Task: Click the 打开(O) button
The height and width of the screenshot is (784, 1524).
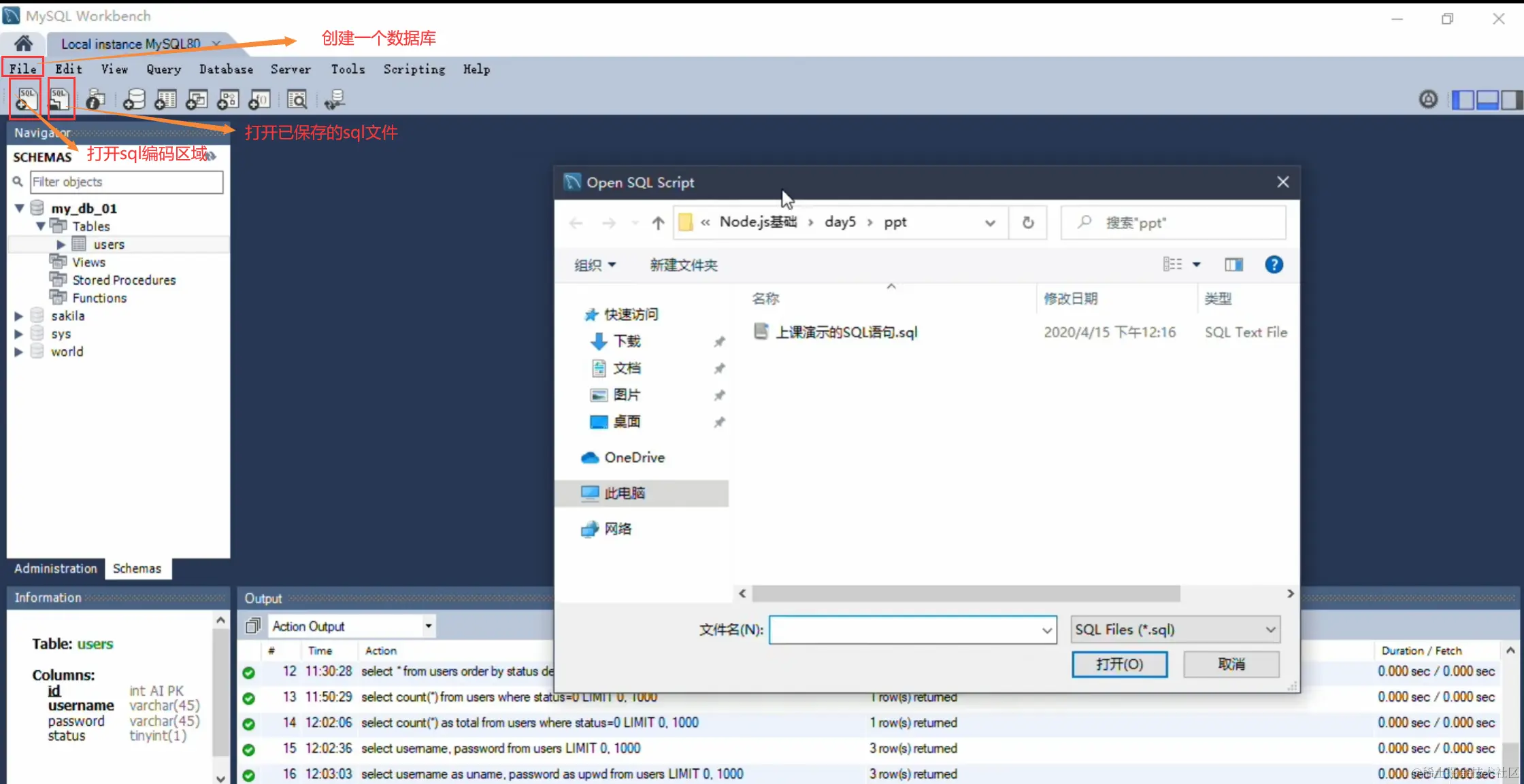Action: pos(1119,664)
